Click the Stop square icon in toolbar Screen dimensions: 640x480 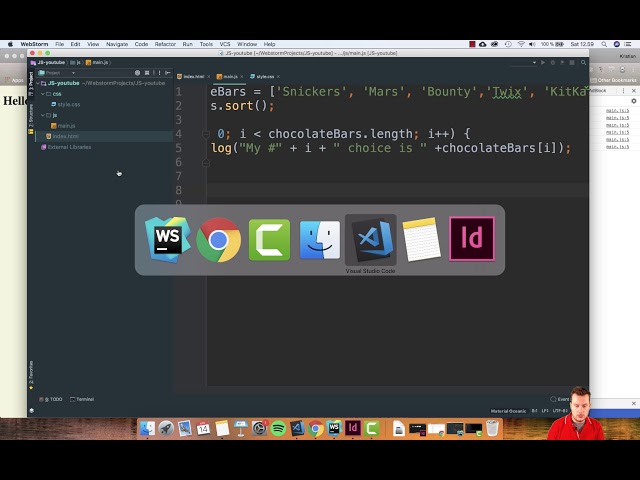click(x=572, y=62)
